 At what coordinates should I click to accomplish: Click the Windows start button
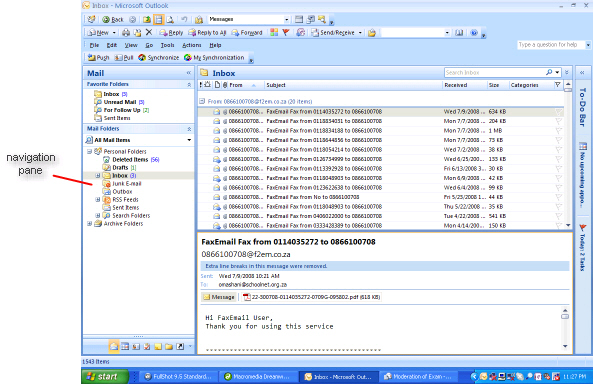coord(104,376)
